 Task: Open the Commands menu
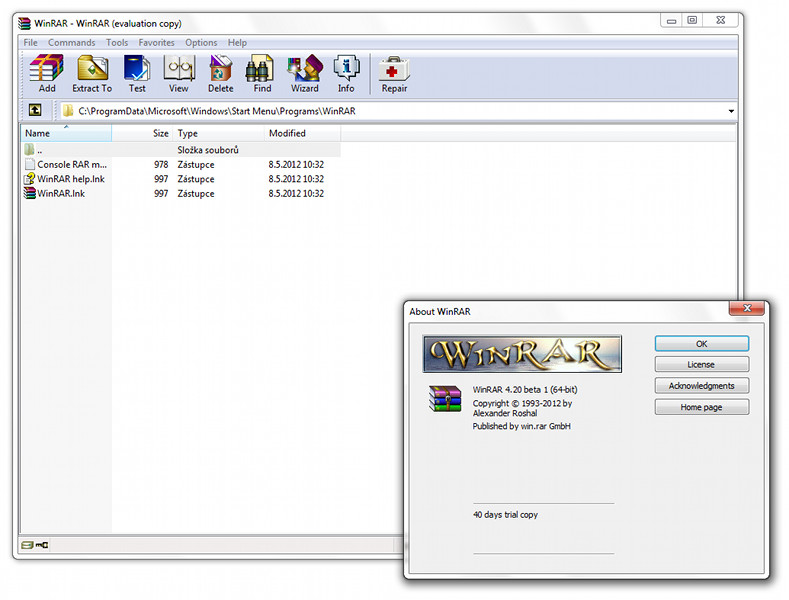[x=71, y=43]
